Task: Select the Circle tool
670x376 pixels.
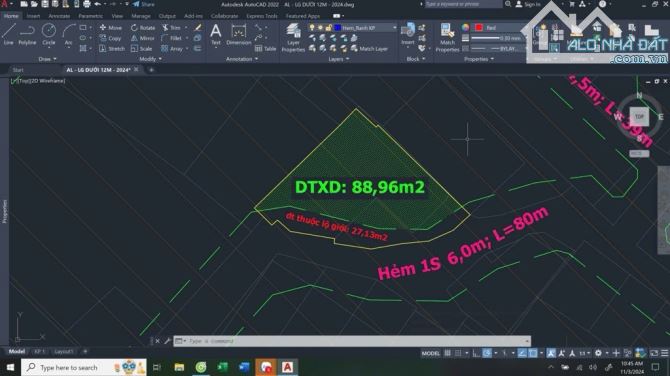Action: point(49,34)
